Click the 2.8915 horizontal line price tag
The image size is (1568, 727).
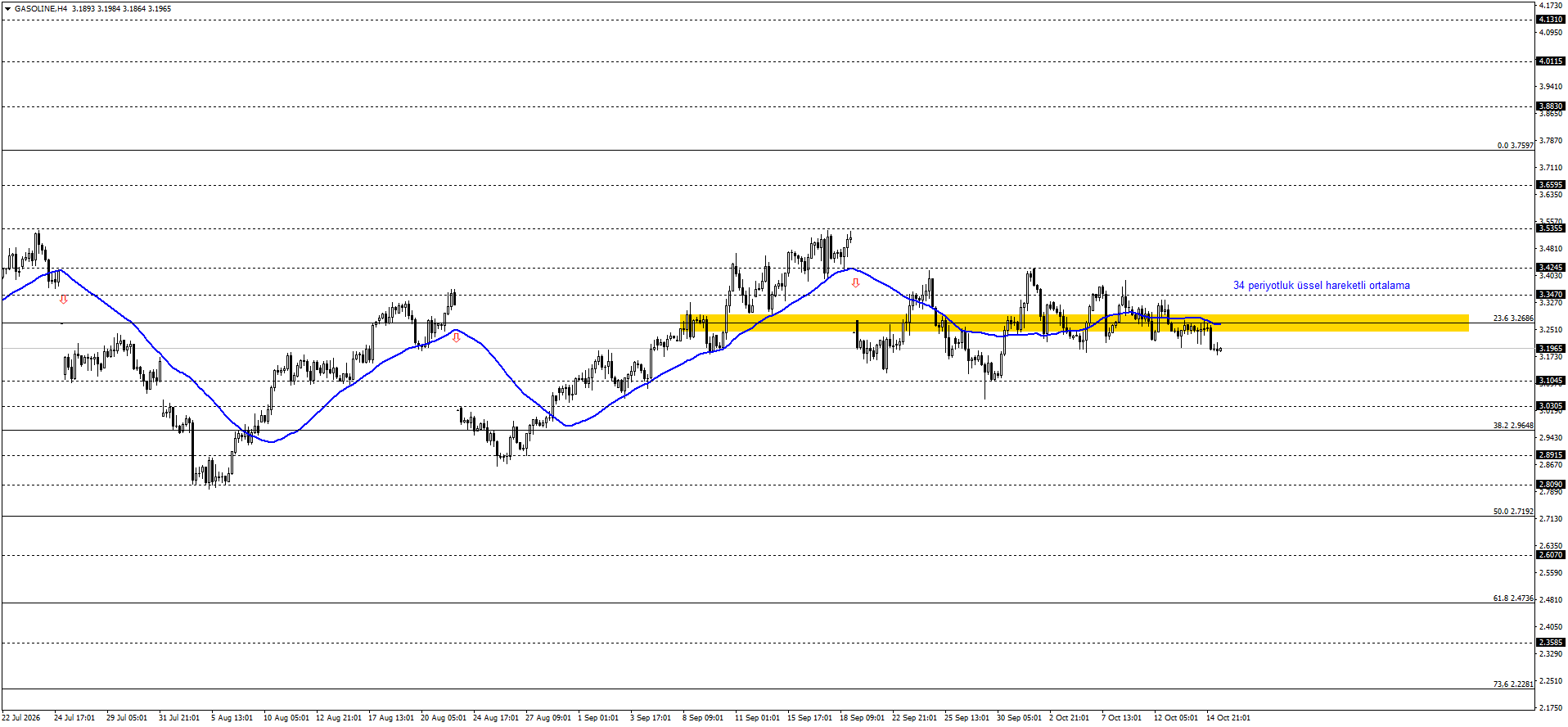1551,455
